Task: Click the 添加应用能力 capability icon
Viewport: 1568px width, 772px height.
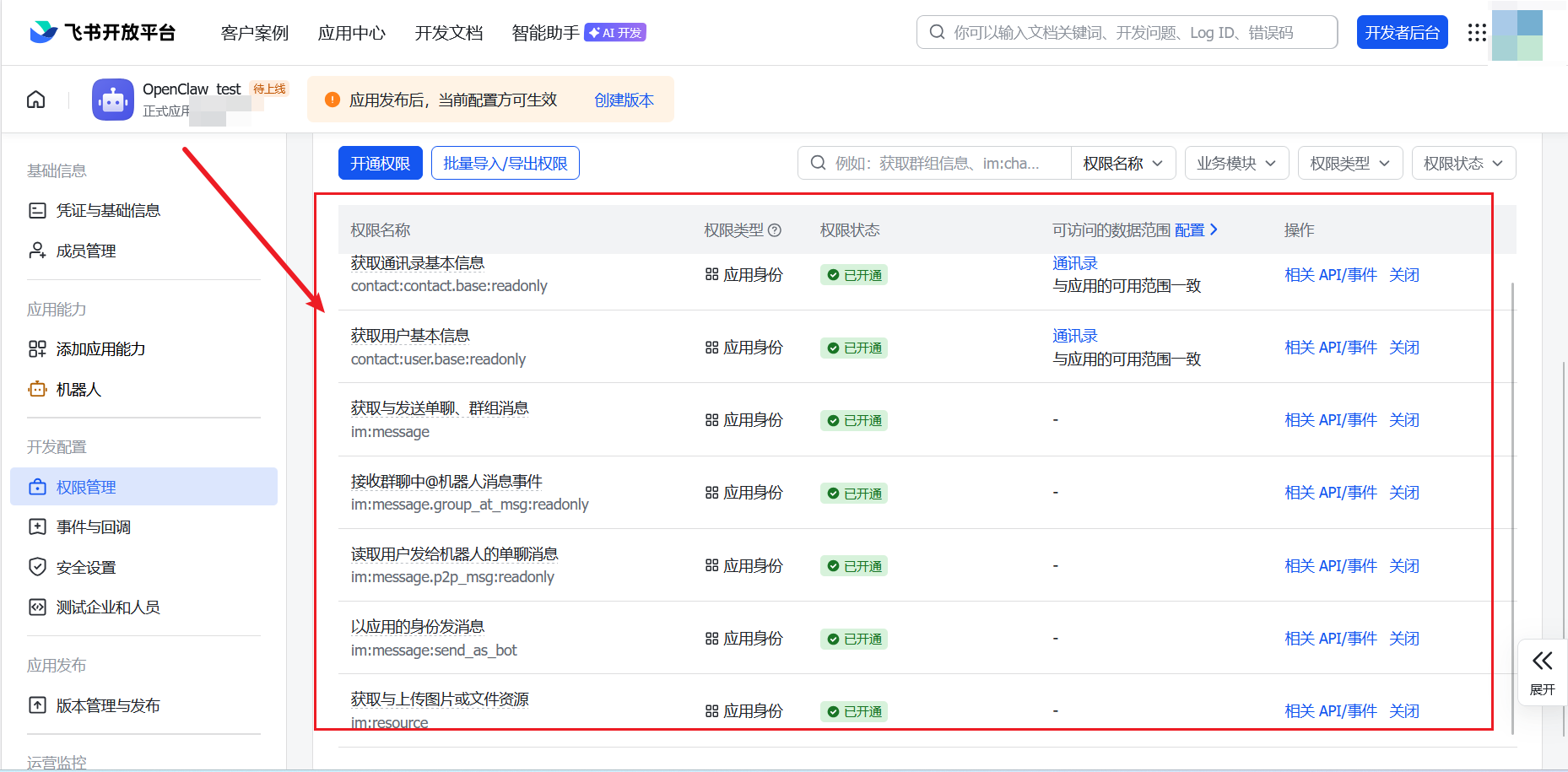Action: [x=37, y=348]
